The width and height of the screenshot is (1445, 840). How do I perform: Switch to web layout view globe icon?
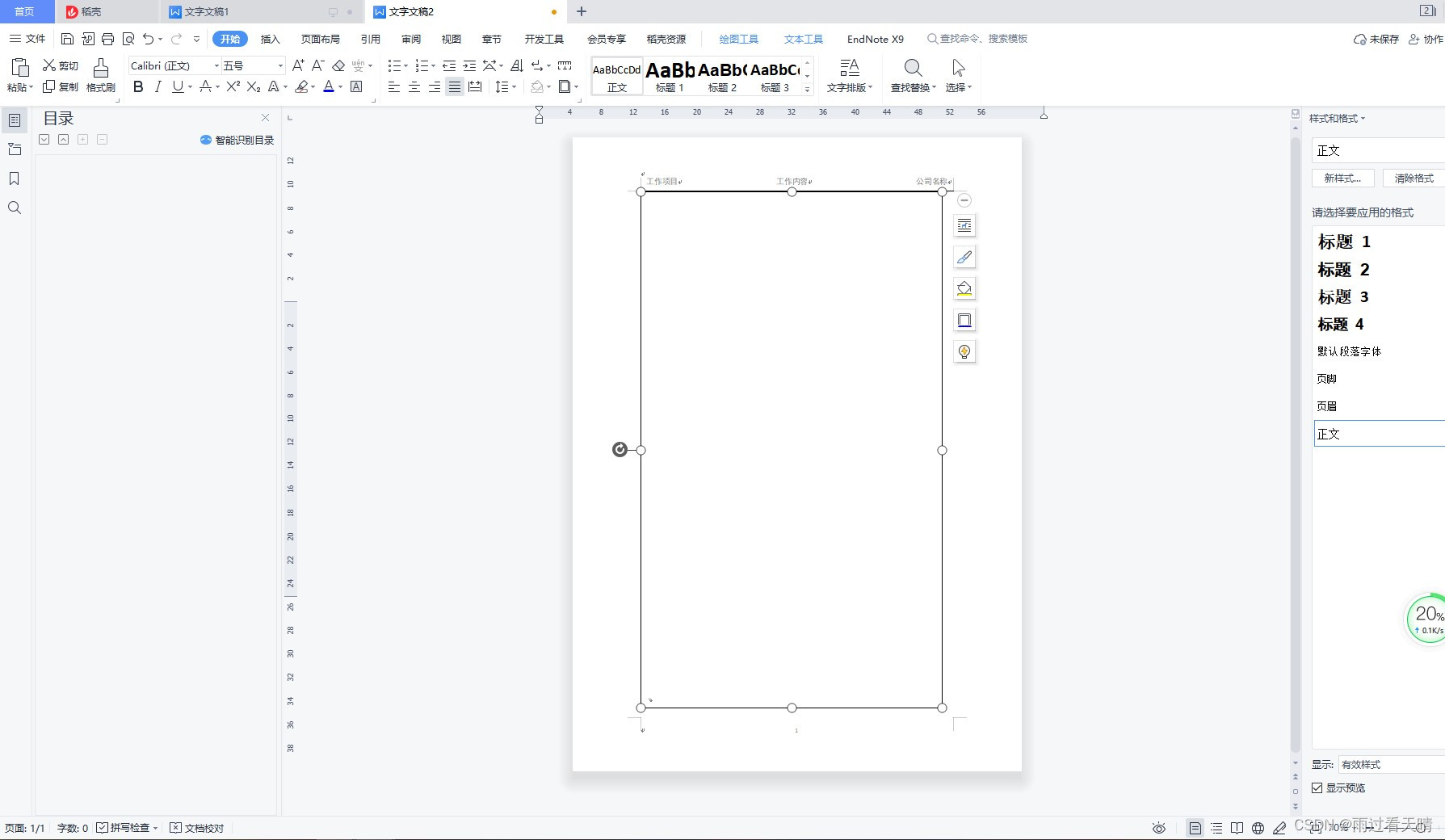(x=1258, y=828)
